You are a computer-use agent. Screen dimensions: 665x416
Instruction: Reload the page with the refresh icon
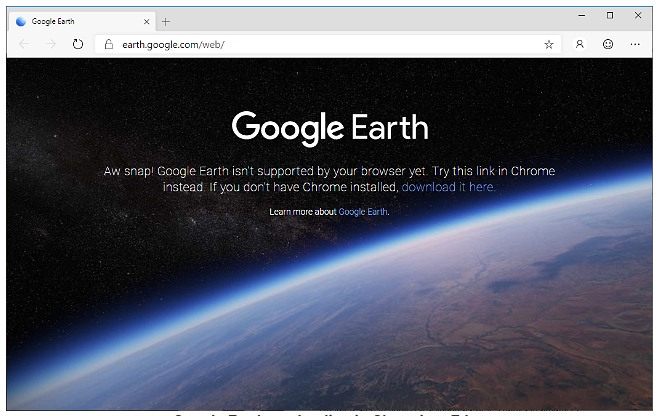tap(78, 44)
